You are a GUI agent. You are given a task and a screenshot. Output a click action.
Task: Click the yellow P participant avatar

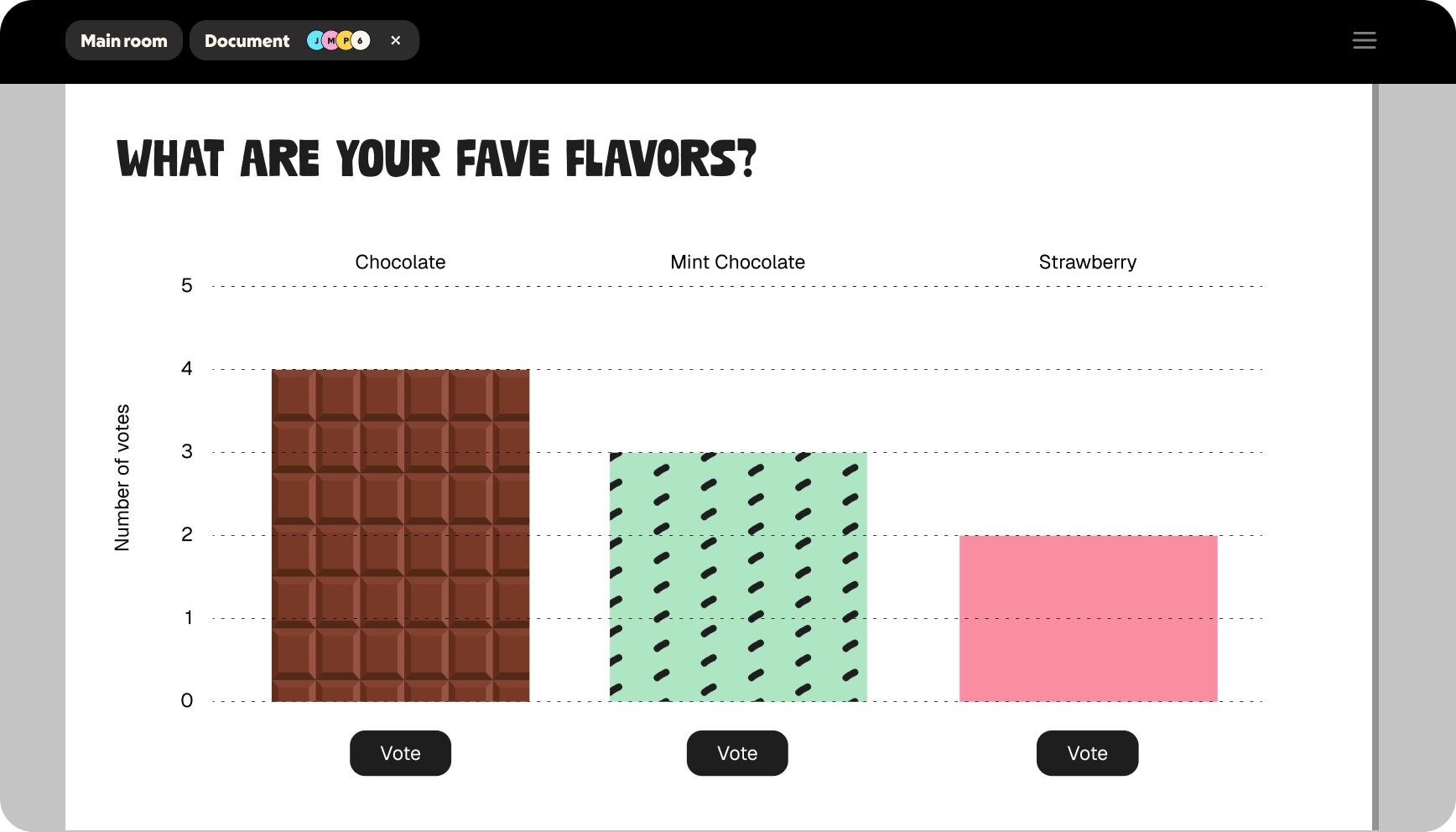[346, 40]
